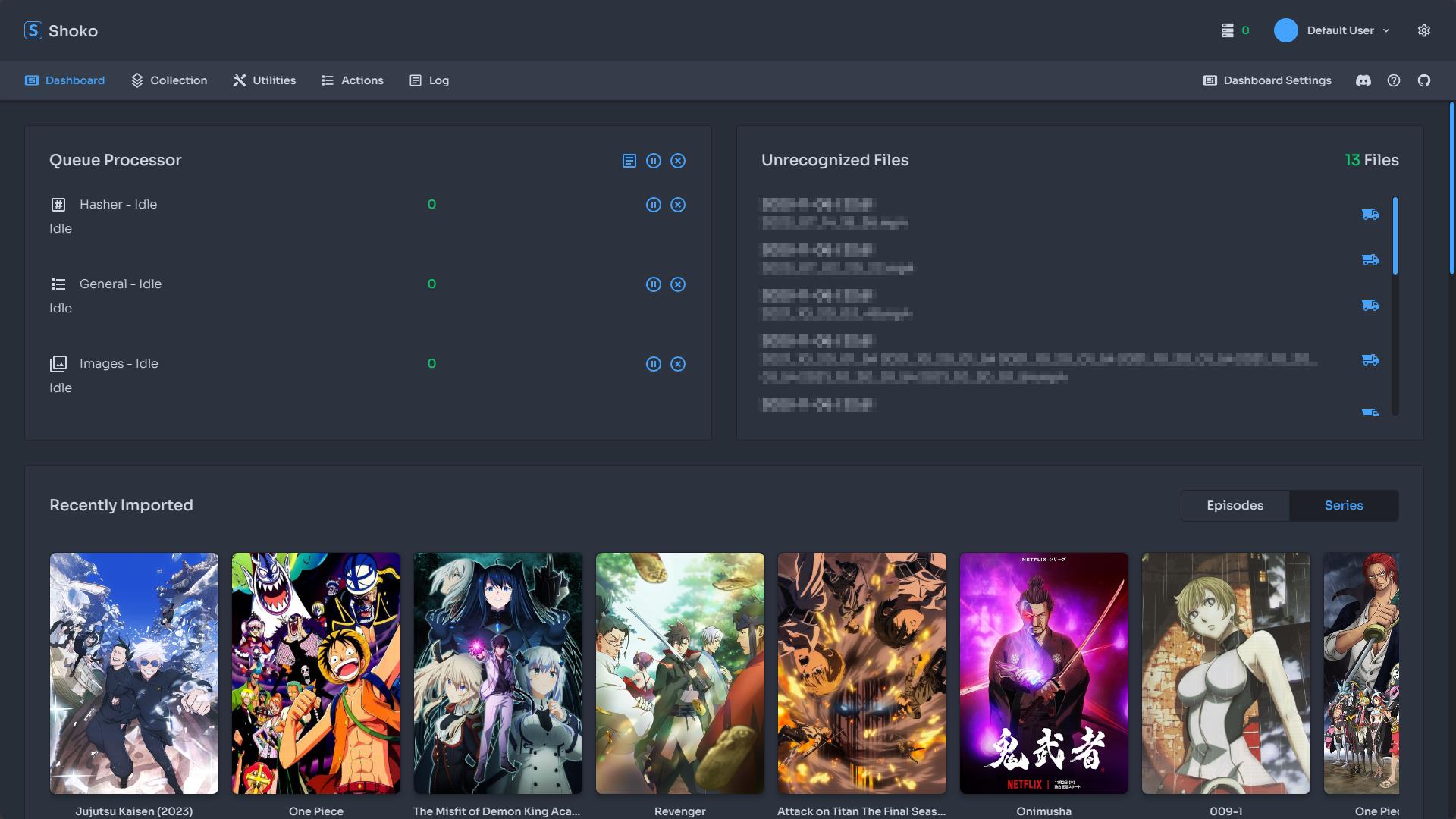
Task: Click the Hasher - Idle label
Action: 118,205
